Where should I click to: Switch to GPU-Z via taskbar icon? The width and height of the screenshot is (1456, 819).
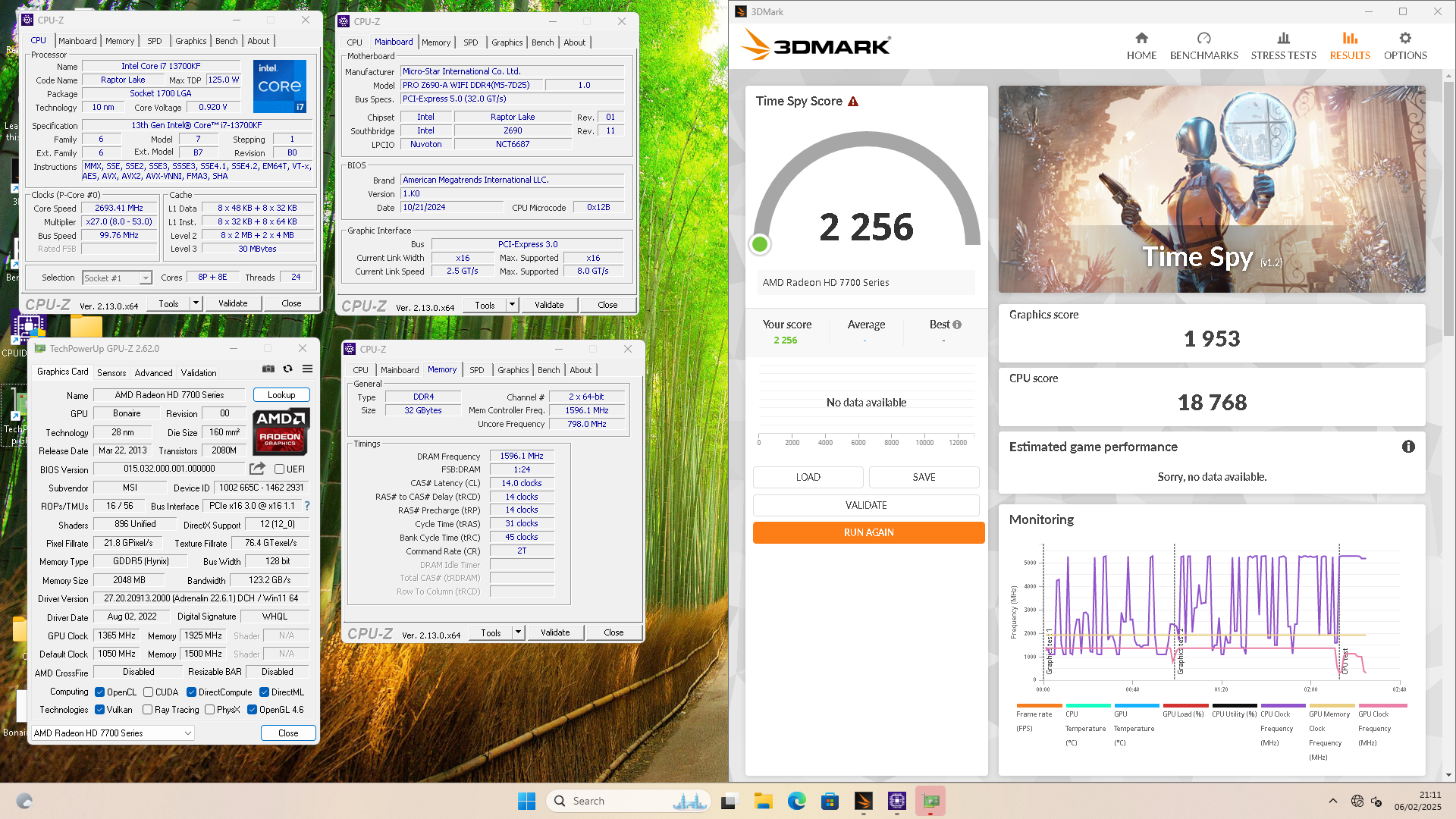[x=930, y=801]
